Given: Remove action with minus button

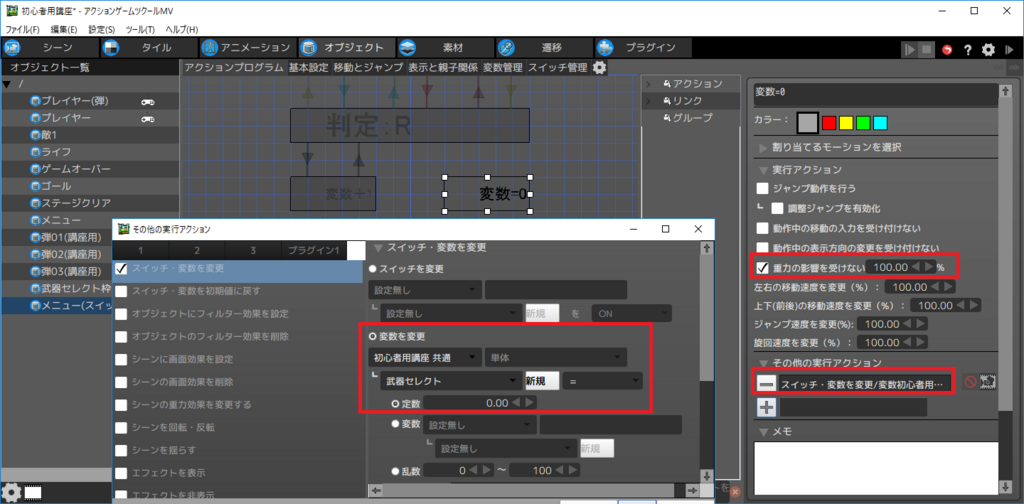Looking at the screenshot, I should [767, 384].
